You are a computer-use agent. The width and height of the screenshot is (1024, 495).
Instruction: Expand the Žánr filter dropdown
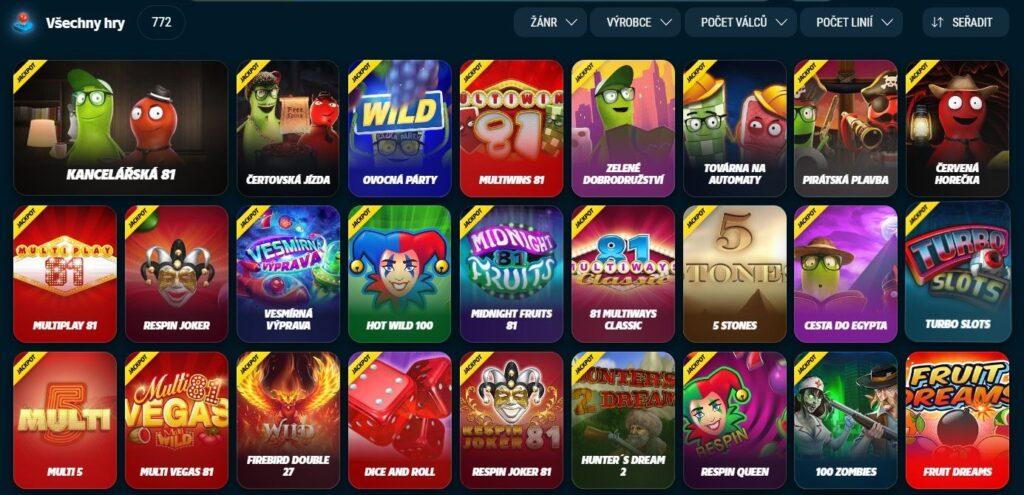[x=550, y=22]
